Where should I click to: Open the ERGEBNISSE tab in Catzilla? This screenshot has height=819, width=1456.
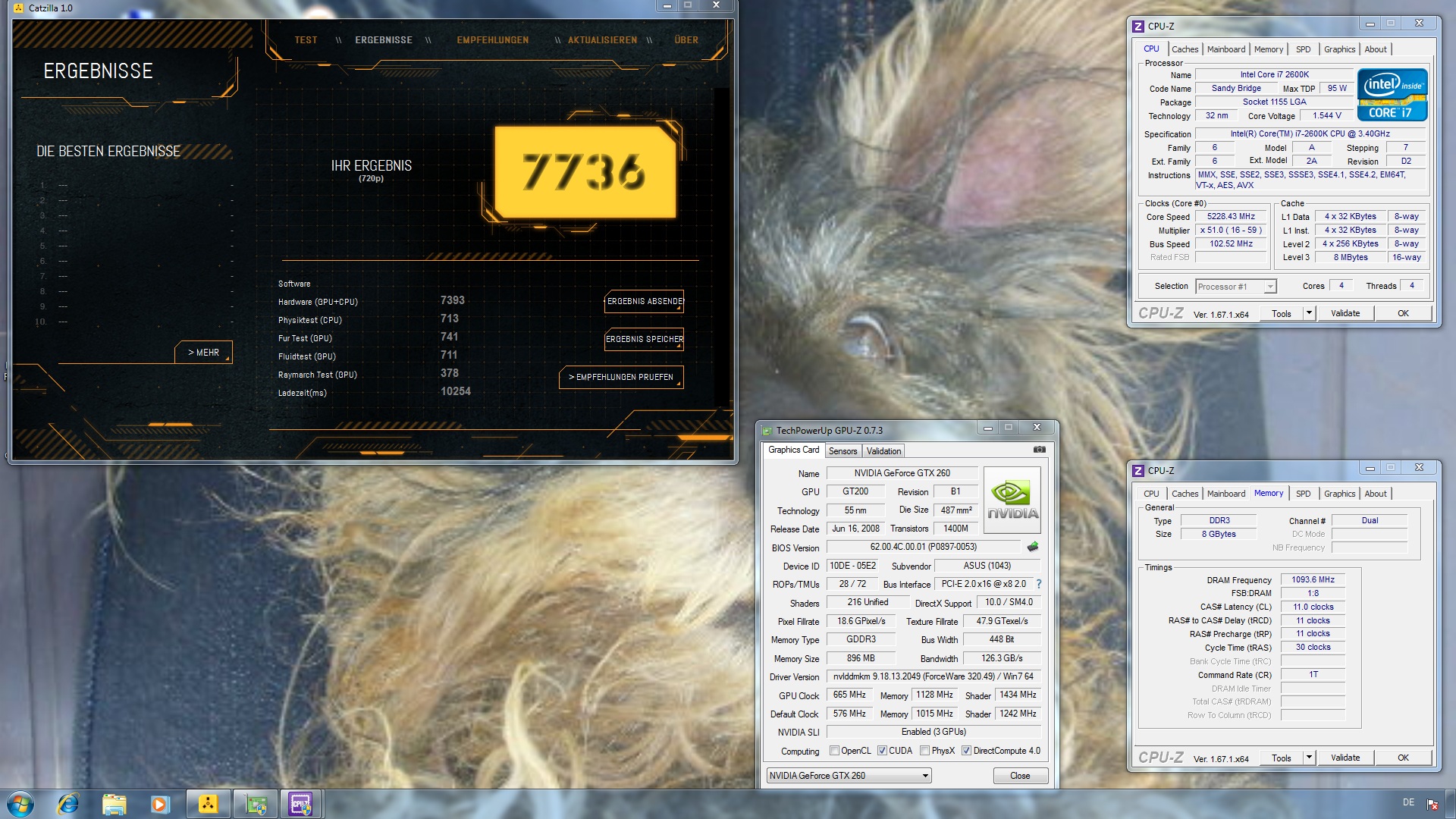(384, 40)
